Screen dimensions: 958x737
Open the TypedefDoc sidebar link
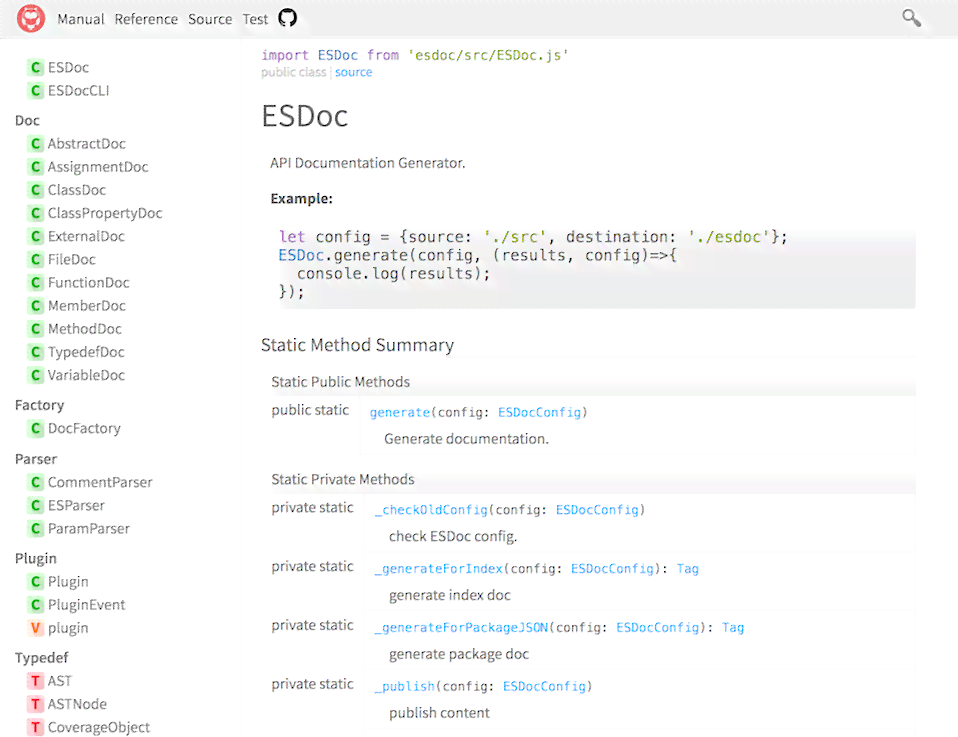tap(86, 352)
